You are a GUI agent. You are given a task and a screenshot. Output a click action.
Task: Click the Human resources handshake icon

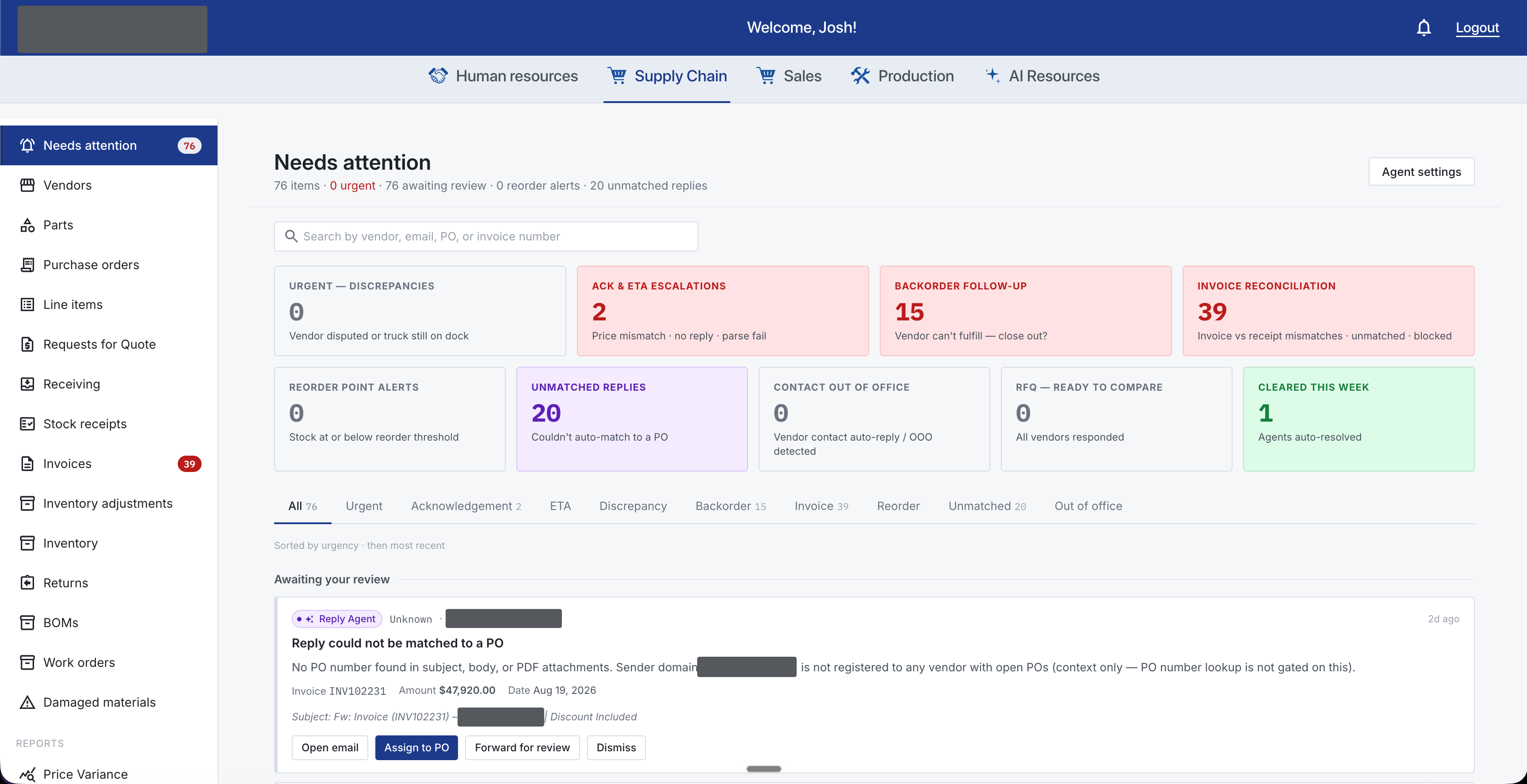click(438, 76)
